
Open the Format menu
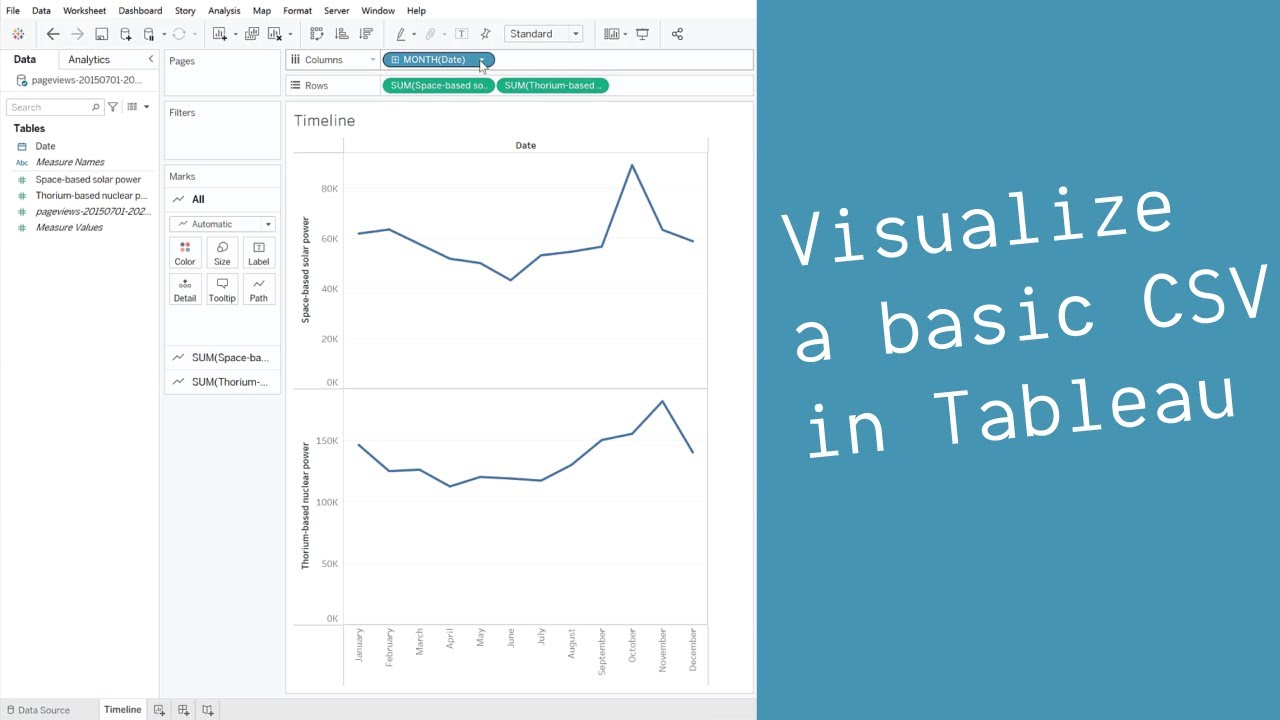tap(297, 11)
